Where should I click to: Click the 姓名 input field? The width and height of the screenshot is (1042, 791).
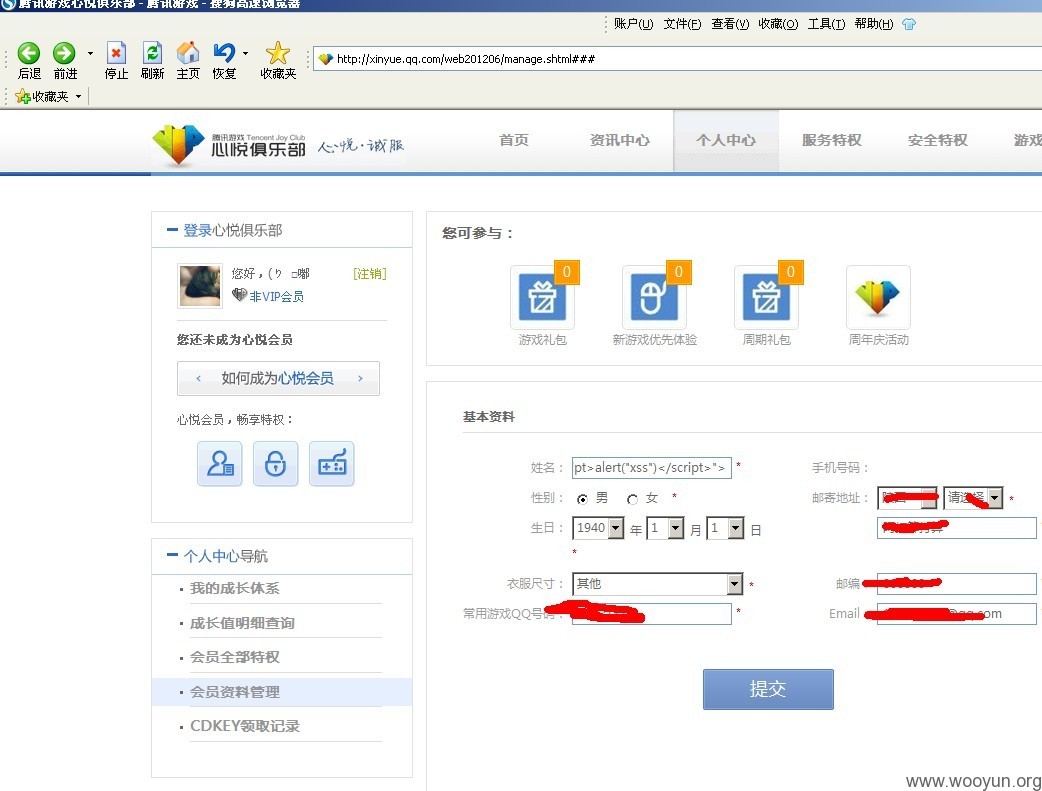tap(651, 468)
